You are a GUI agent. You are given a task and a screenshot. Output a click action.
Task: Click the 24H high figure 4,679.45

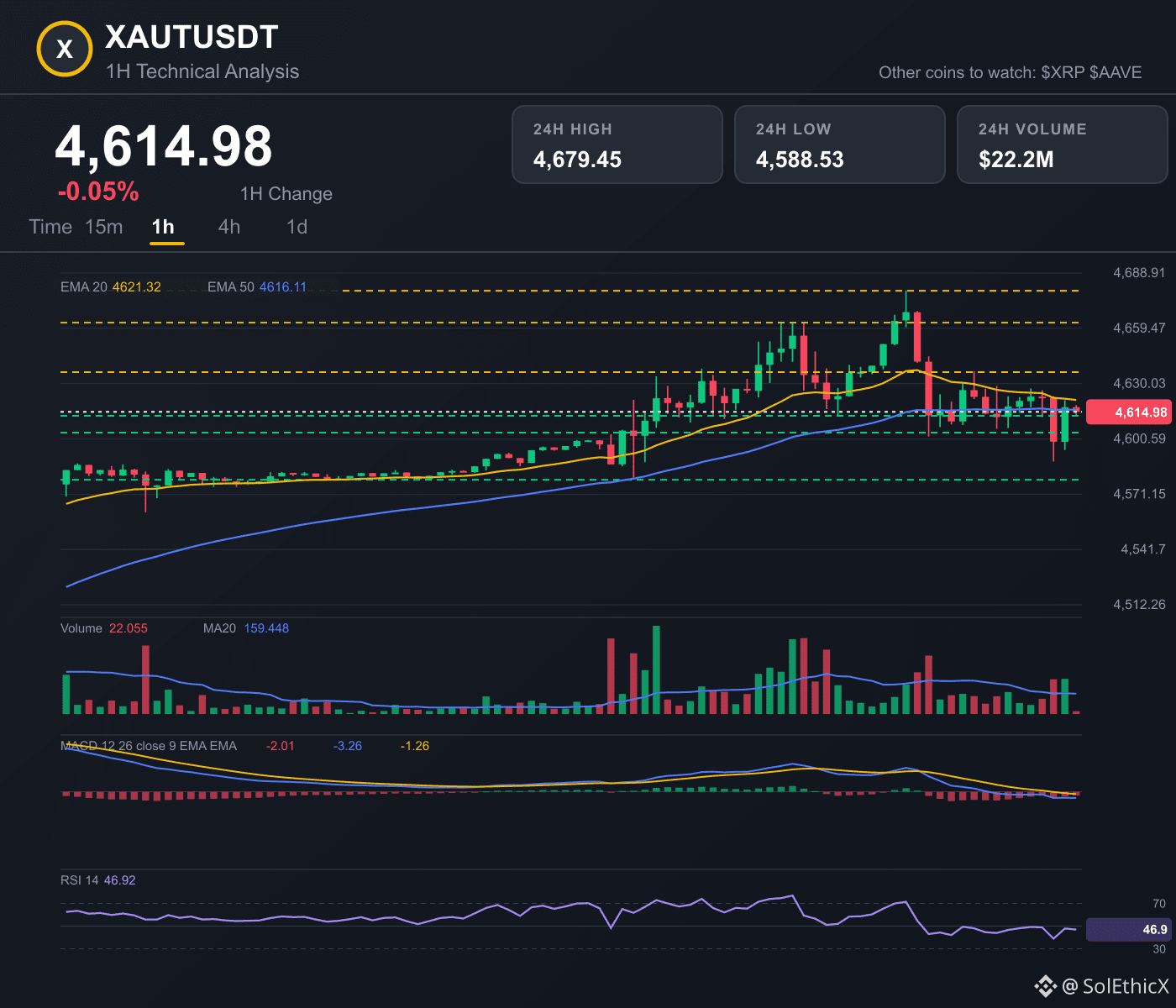[x=578, y=160]
